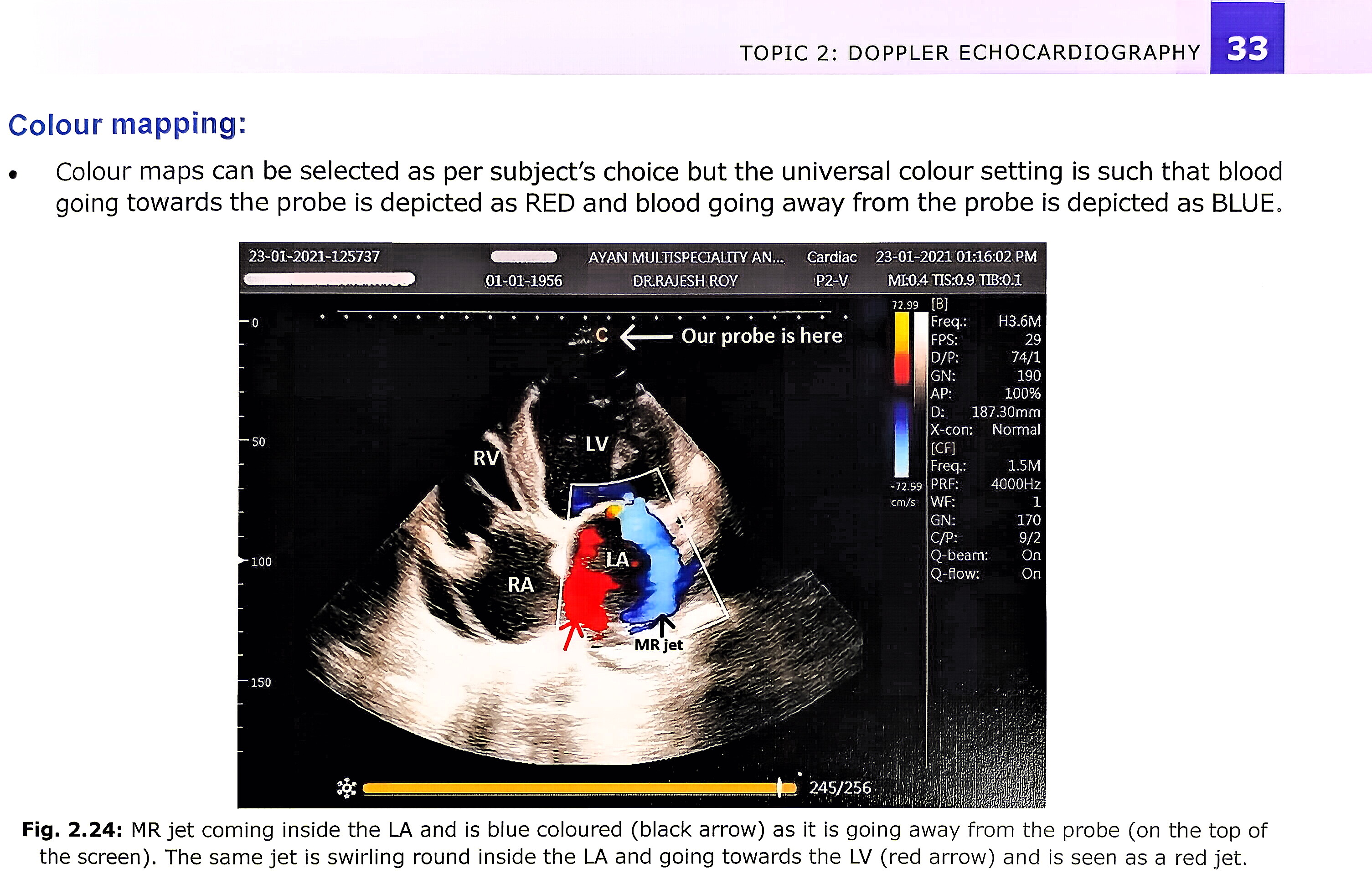Click the cine loop progress bar
This screenshot has height=894, width=1372.
579,788
